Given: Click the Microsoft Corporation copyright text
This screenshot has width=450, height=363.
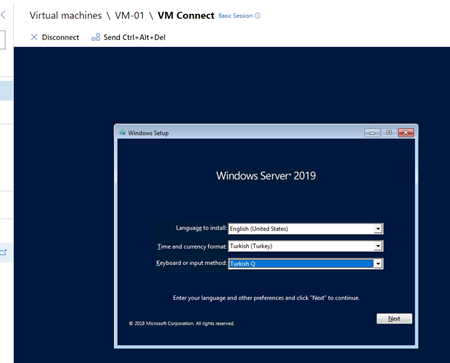Looking at the screenshot, I should coord(182,323).
